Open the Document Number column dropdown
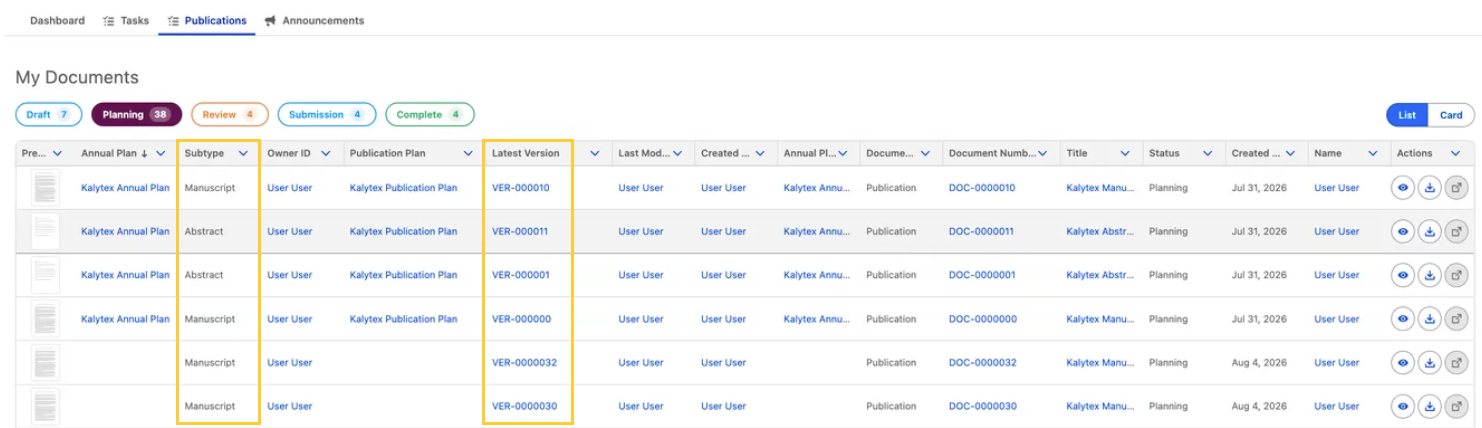Image resolution: width=1482 pixels, height=428 pixels. (1043, 153)
